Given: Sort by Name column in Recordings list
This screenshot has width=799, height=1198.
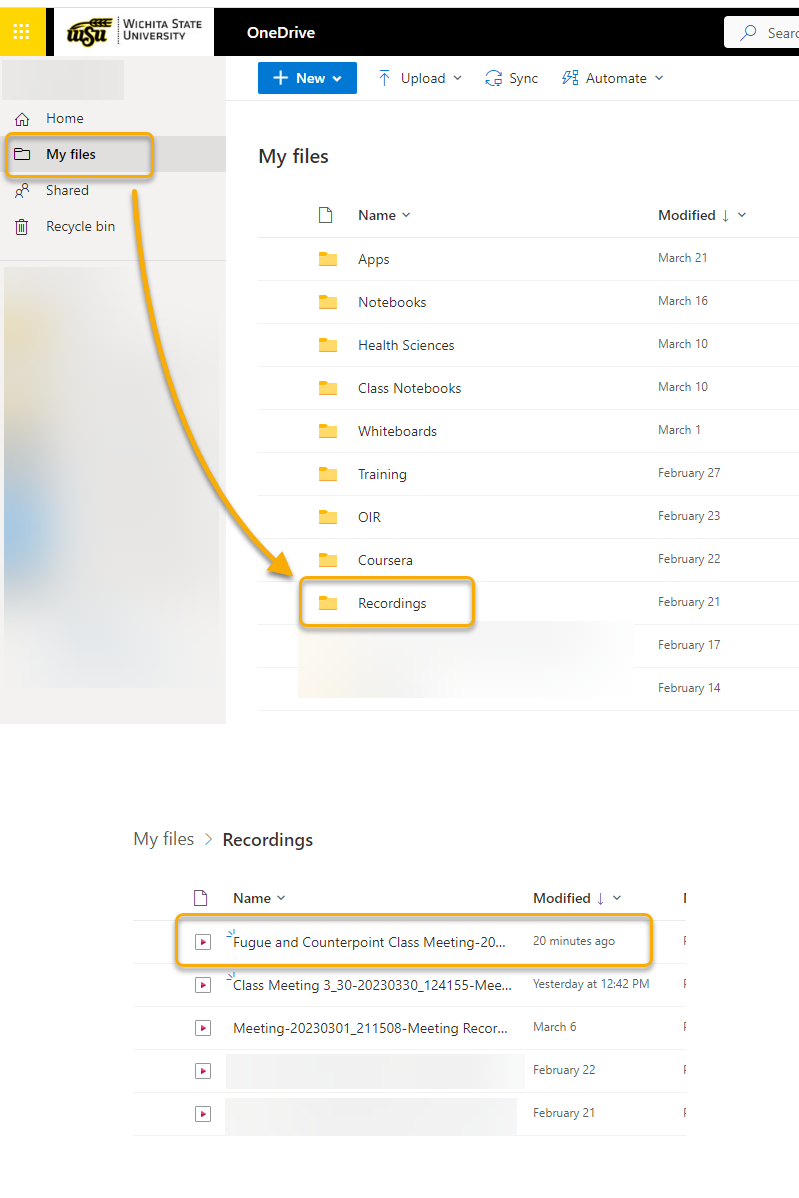Looking at the screenshot, I should (259, 898).
